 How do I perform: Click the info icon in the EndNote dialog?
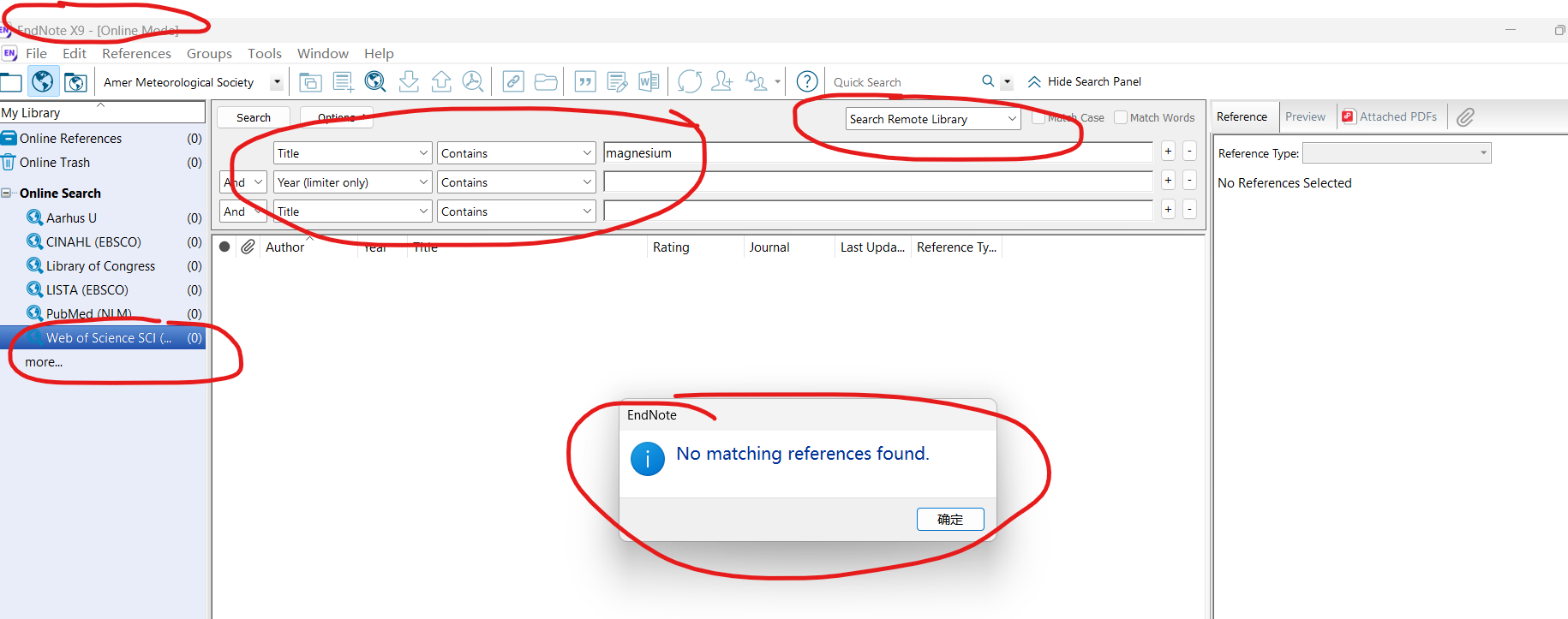coord(648,459)
